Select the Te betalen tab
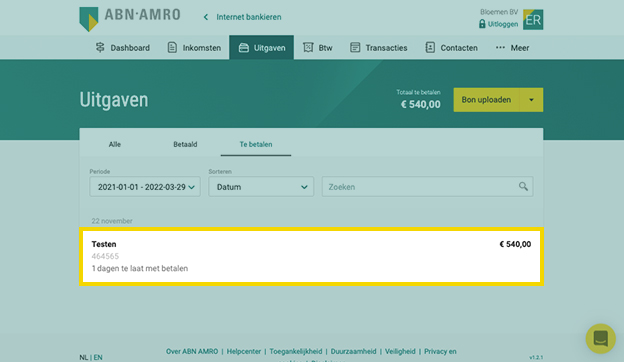 point(256,144)
